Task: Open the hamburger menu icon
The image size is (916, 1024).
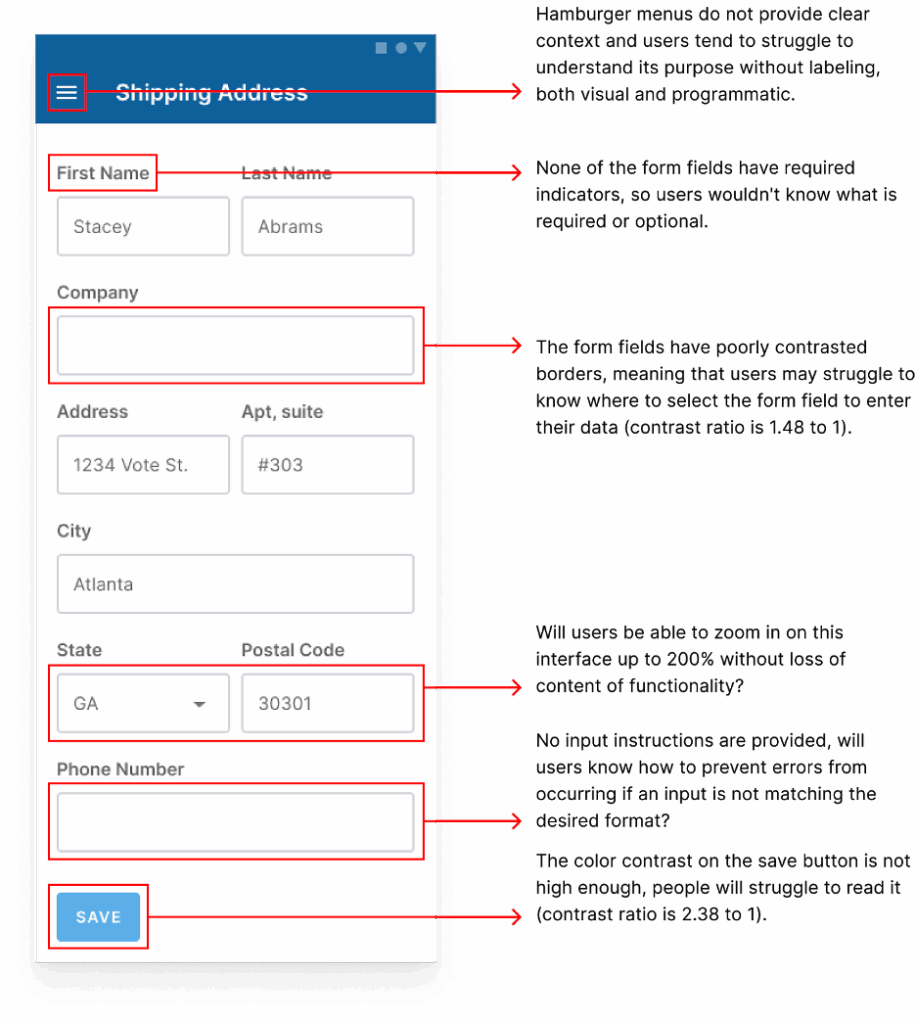Action: [x=67, y=92]
